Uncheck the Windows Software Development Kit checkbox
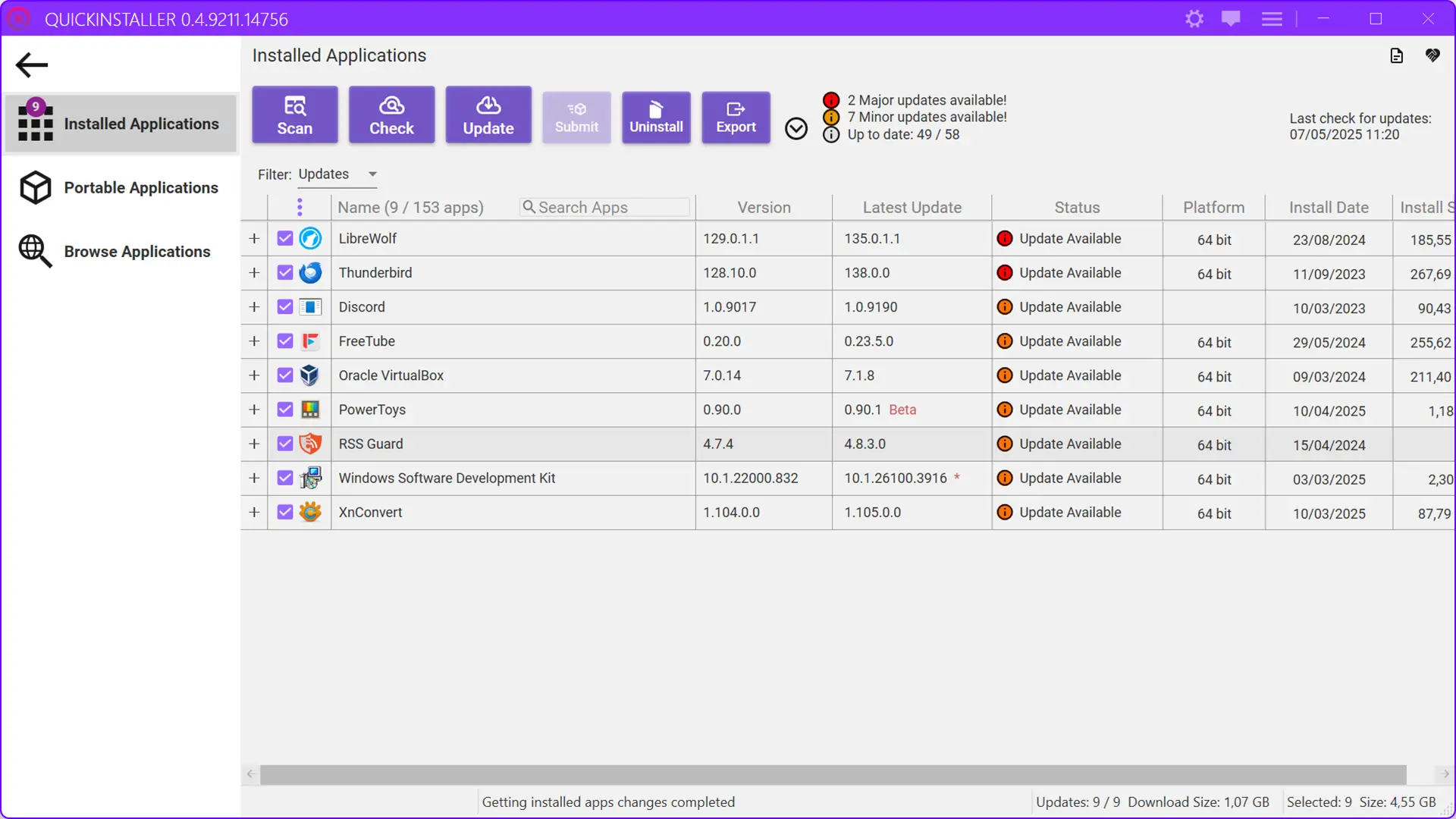Image resolution: width=1456 pixels, height=819 pixels. point(285,478)
